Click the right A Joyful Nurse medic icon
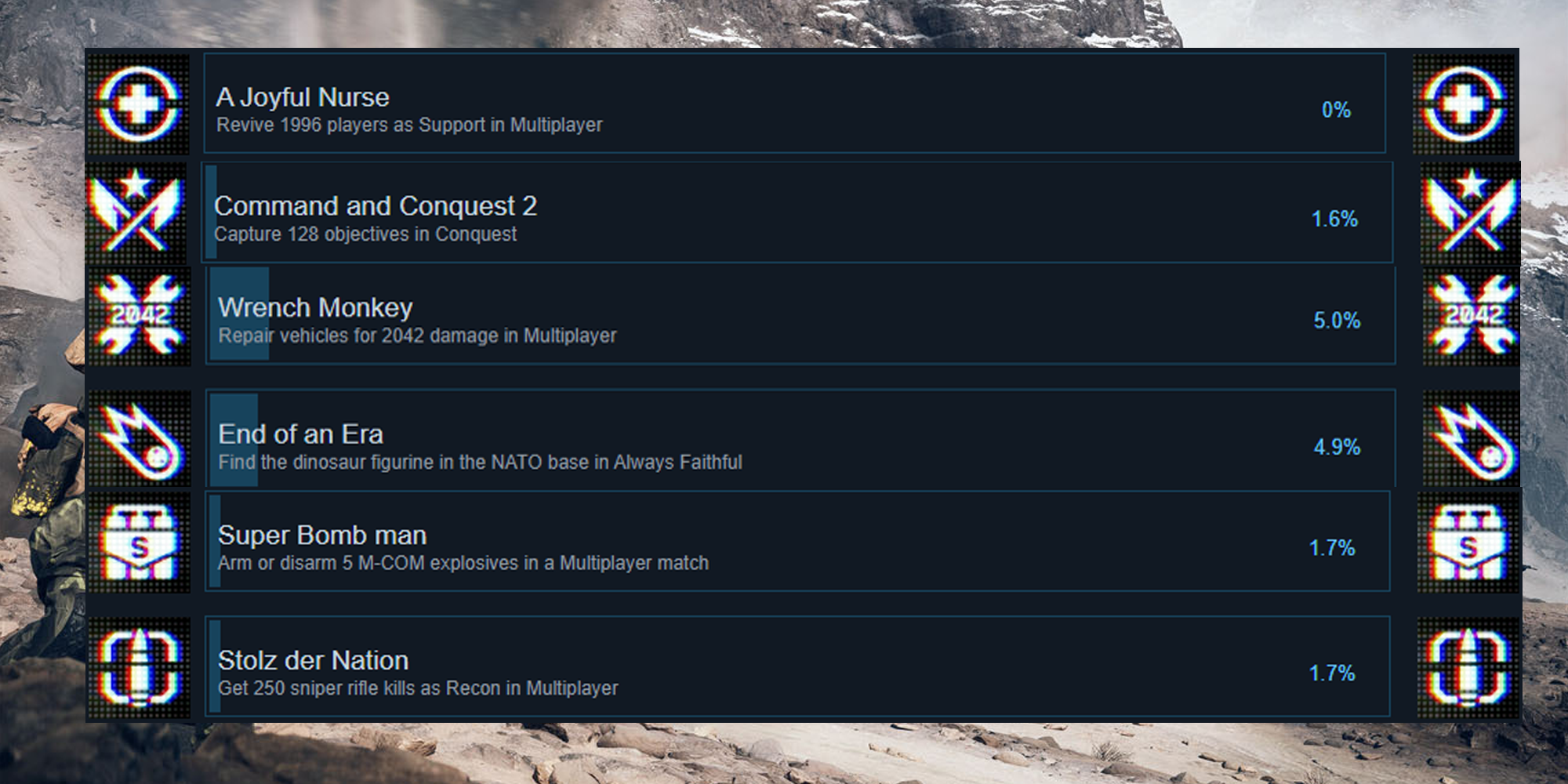1568x784 pixels. click(x=1463, y=104)
